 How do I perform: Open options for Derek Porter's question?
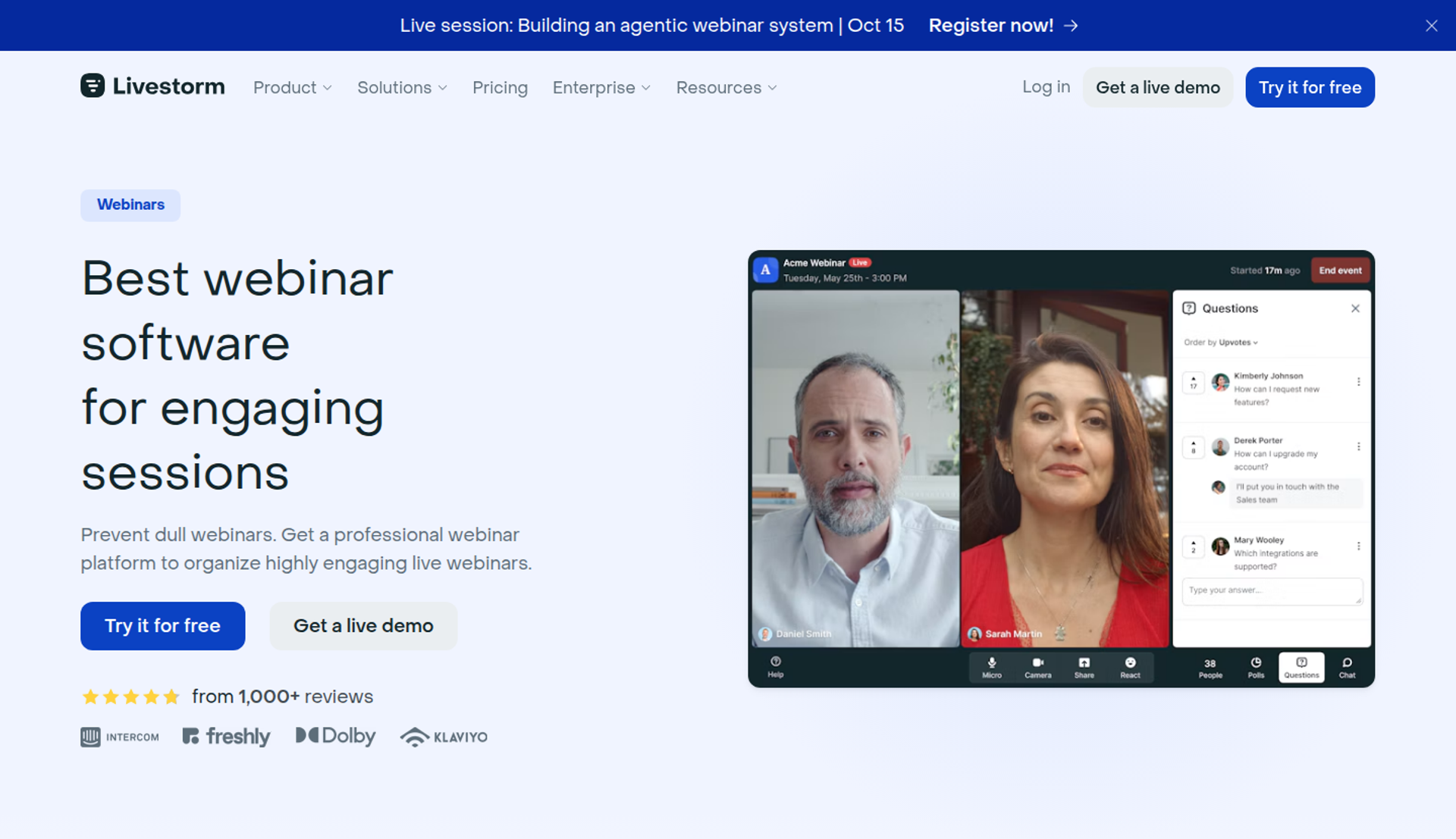(1358, 446)
